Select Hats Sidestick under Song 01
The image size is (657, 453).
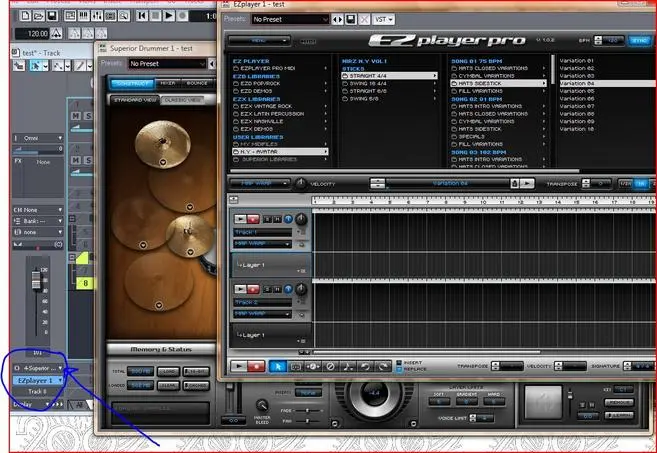478,83
